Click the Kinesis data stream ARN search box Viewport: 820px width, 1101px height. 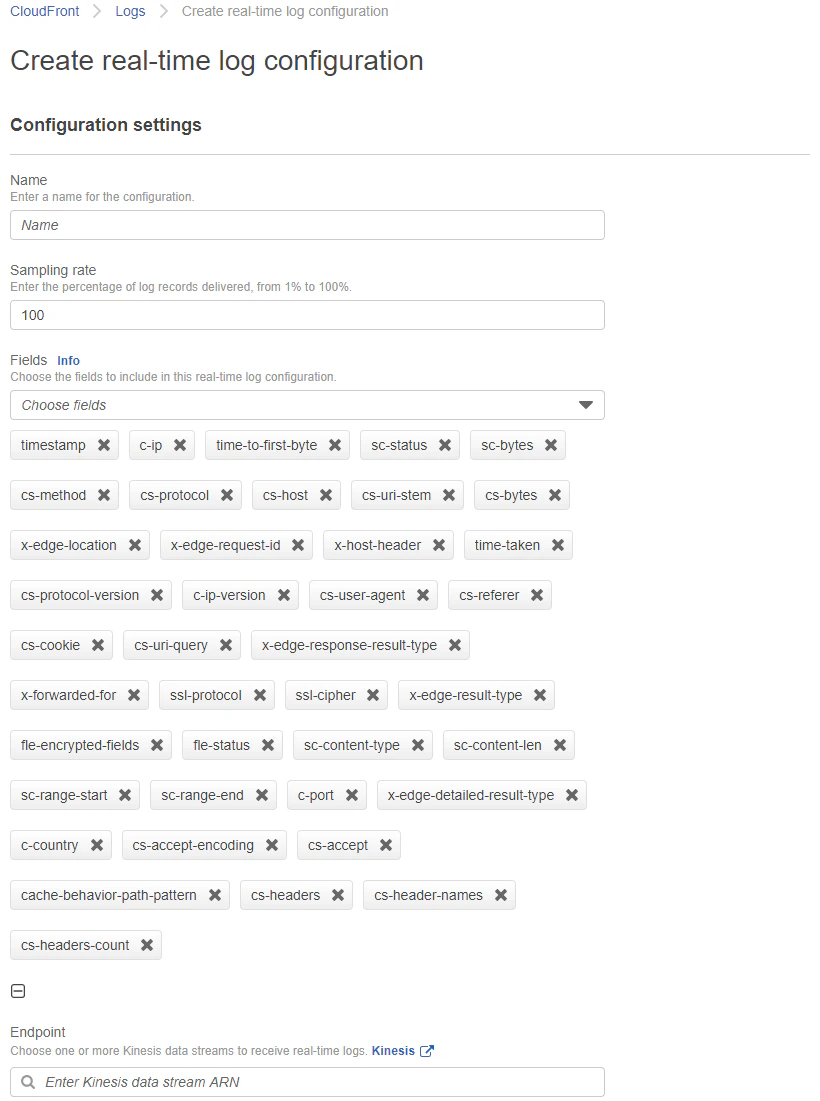coord(307,1081)
